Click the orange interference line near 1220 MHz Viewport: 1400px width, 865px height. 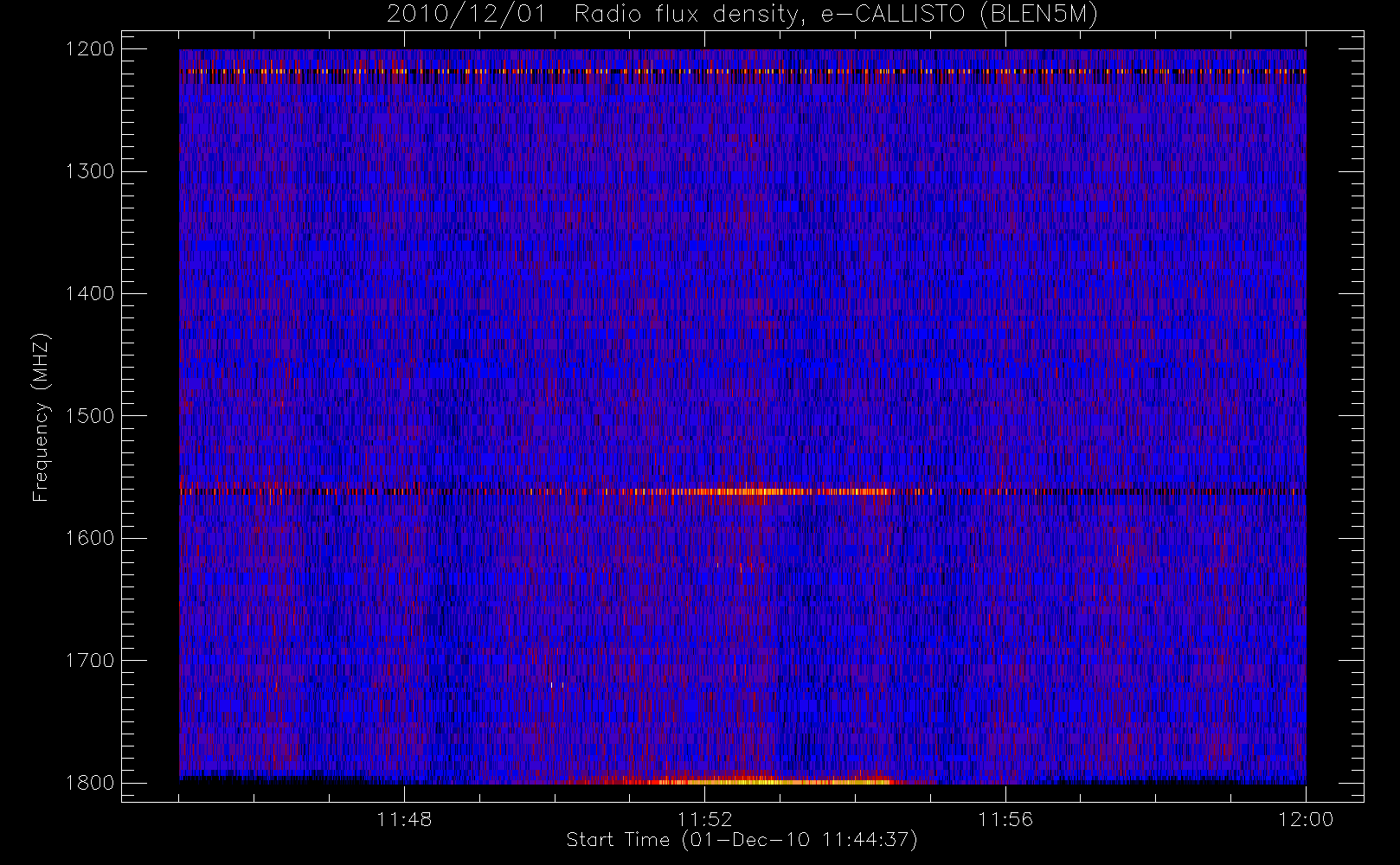point(742,71)
